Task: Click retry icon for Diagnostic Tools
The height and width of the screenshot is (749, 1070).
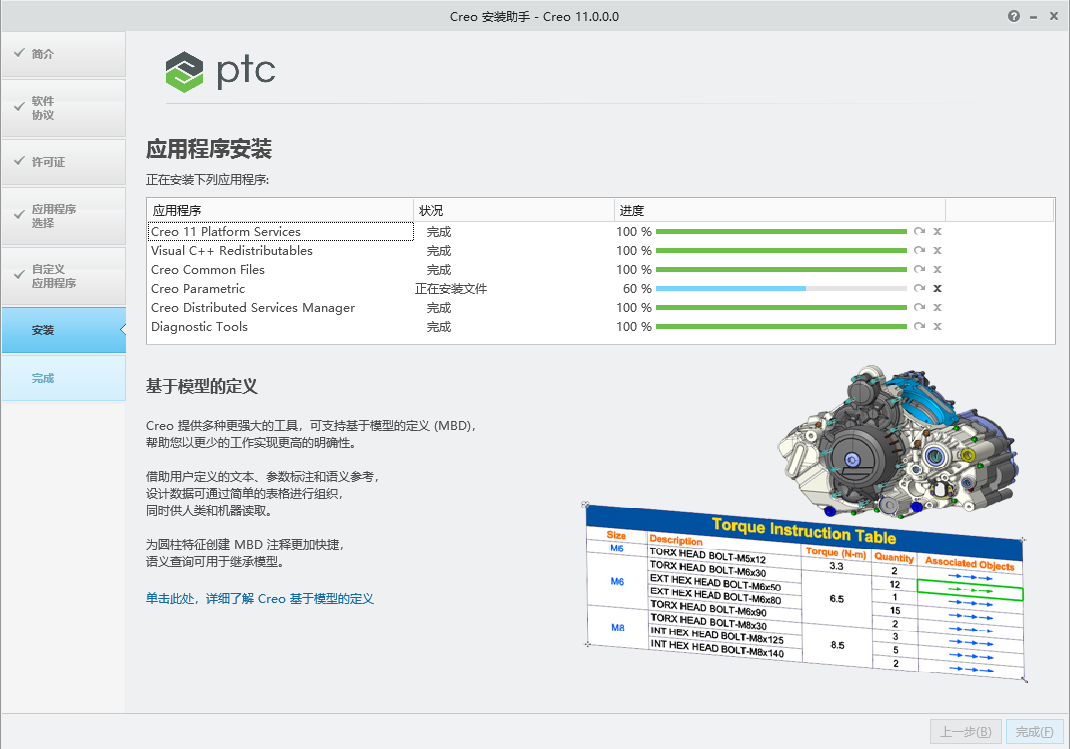Action: pyautogui.click(x=919, y=327)
